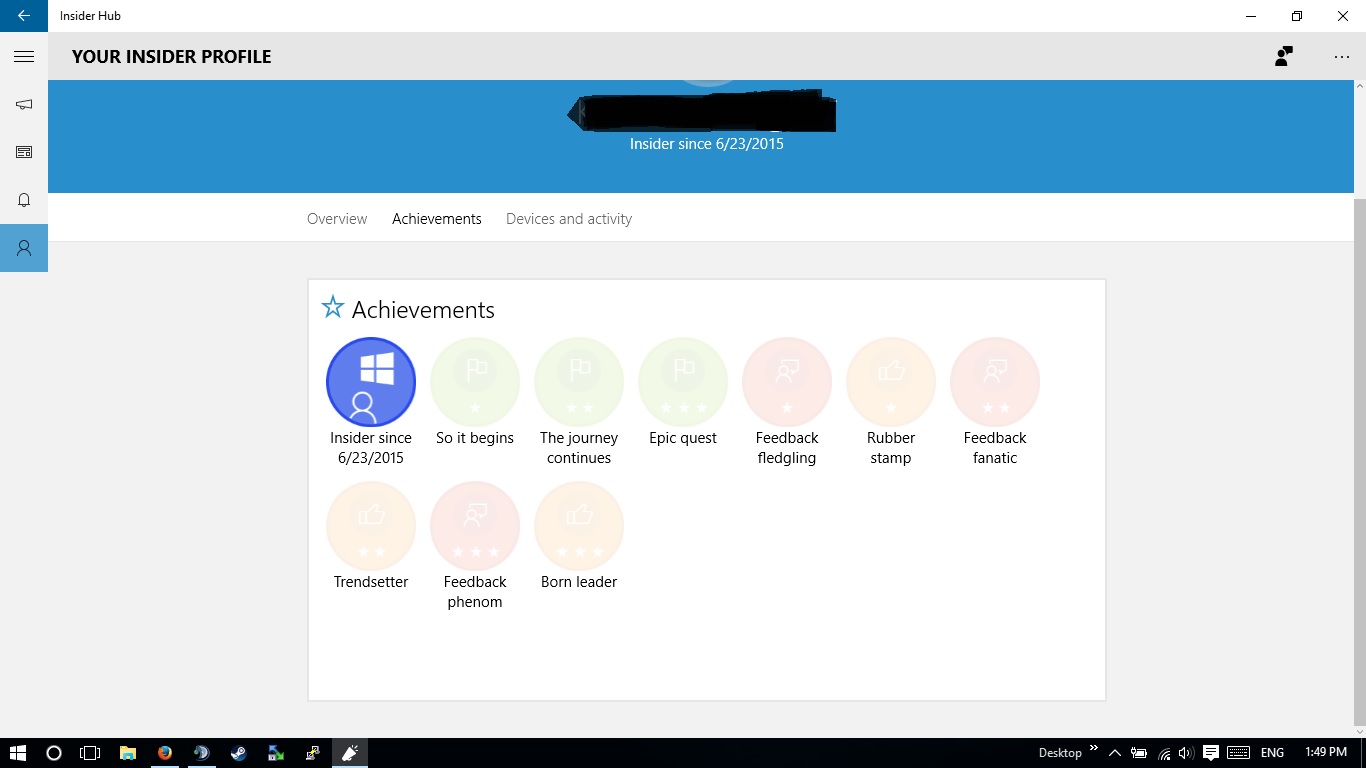Click the Feedback fanatic badge
The width and height of the screenshot is (1366, 768).
coord(995,382)
